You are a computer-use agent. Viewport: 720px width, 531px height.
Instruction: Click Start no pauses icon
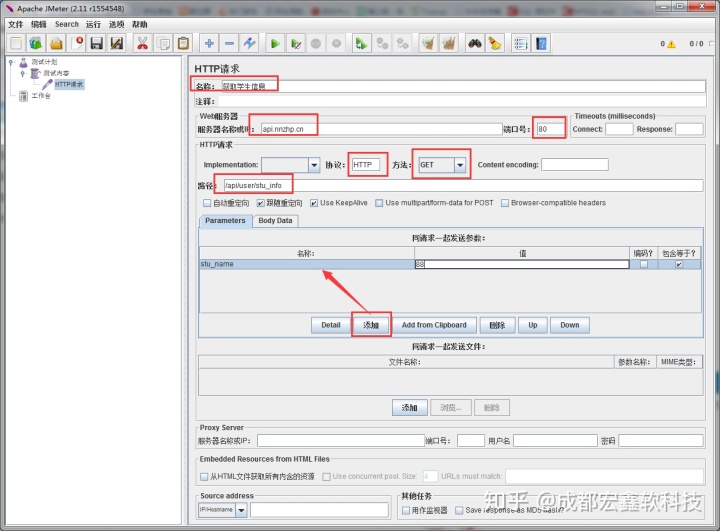point(296,44)
